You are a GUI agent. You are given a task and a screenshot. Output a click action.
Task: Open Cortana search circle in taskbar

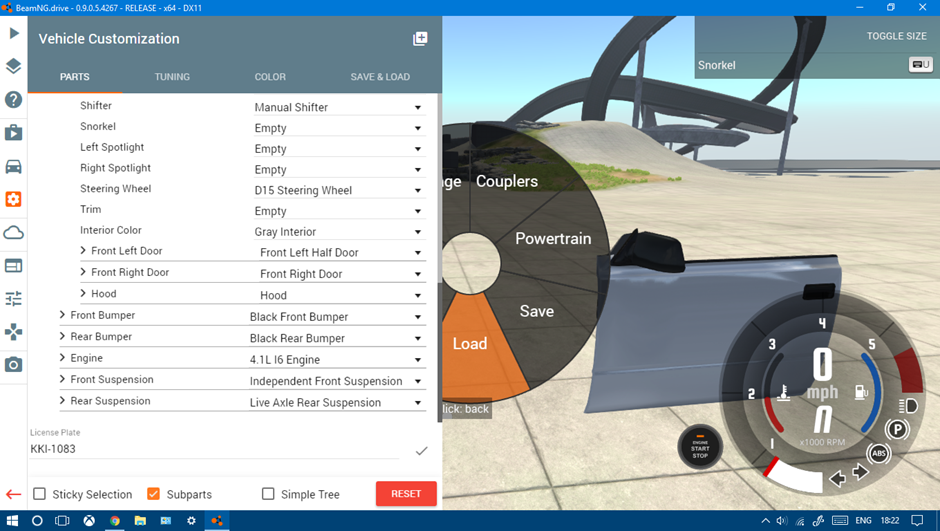coord(37,521)
